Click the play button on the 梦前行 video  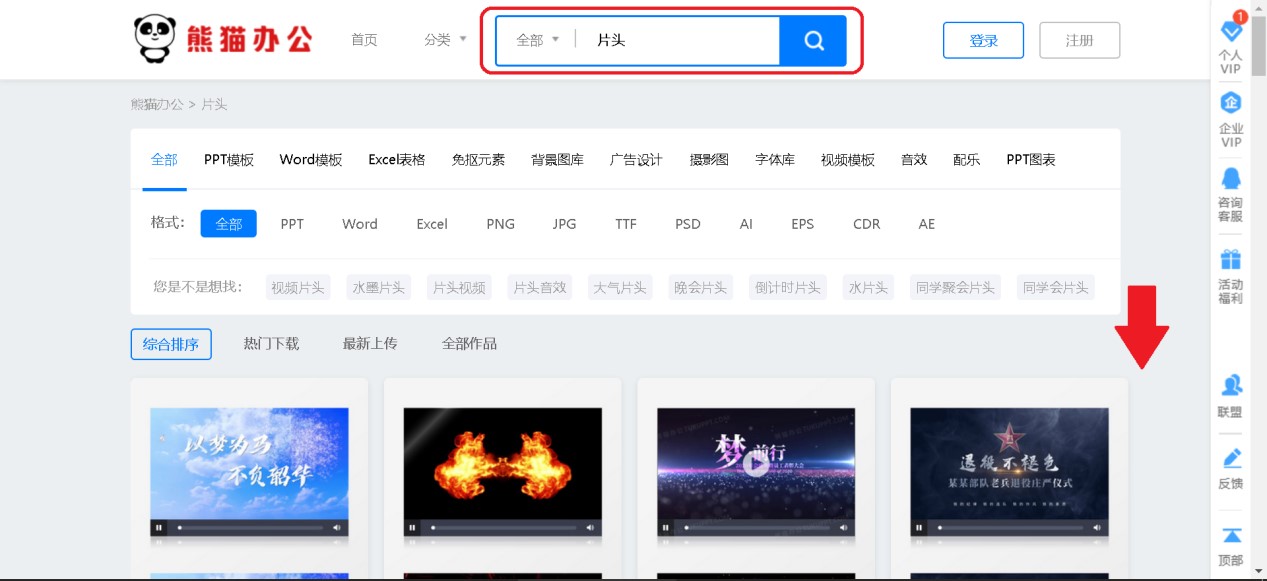tap(755, 463)
